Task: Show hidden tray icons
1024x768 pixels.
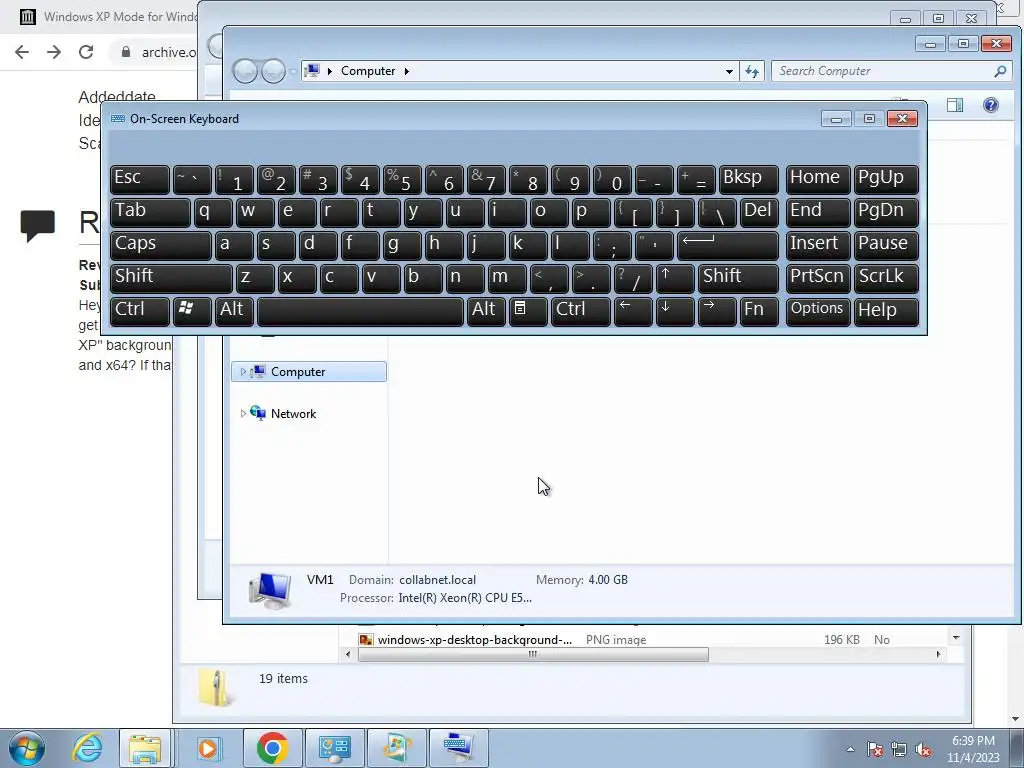Action: (x=850, y=750)
